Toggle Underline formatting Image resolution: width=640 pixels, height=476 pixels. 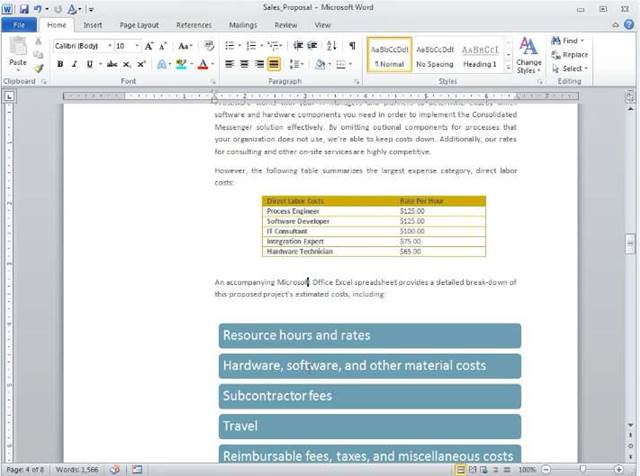click(89, 64)
